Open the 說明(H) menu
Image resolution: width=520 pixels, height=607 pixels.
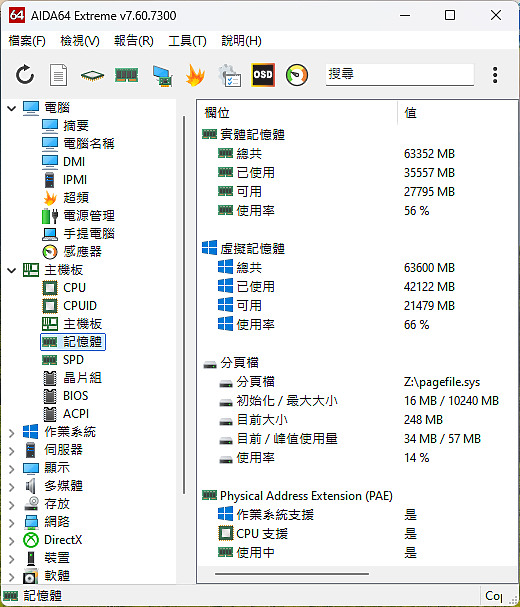point(241,40)
